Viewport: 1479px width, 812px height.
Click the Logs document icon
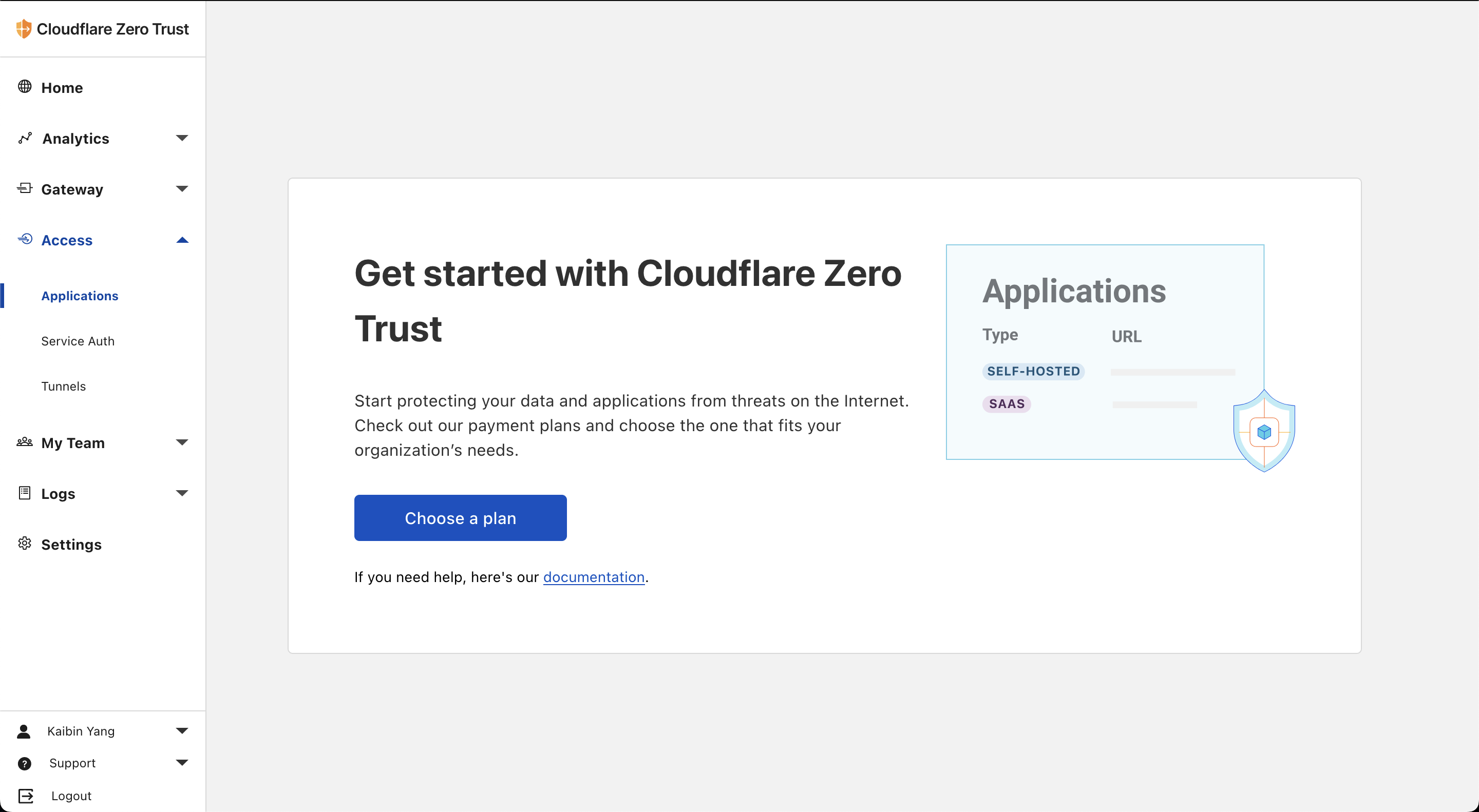[x=25, y=493]
